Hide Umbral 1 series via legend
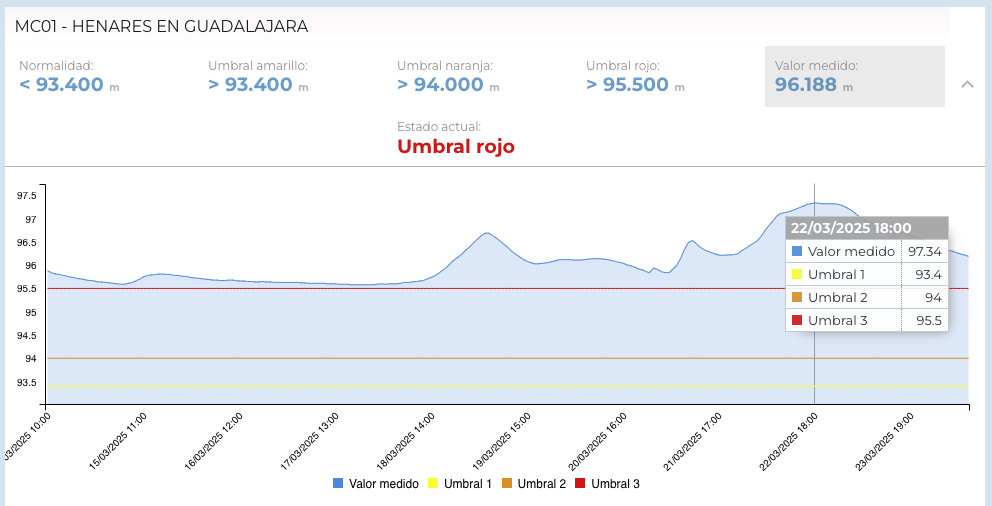Image resolution: width=992 pixels, height=506 pixels. coord(459,484)
